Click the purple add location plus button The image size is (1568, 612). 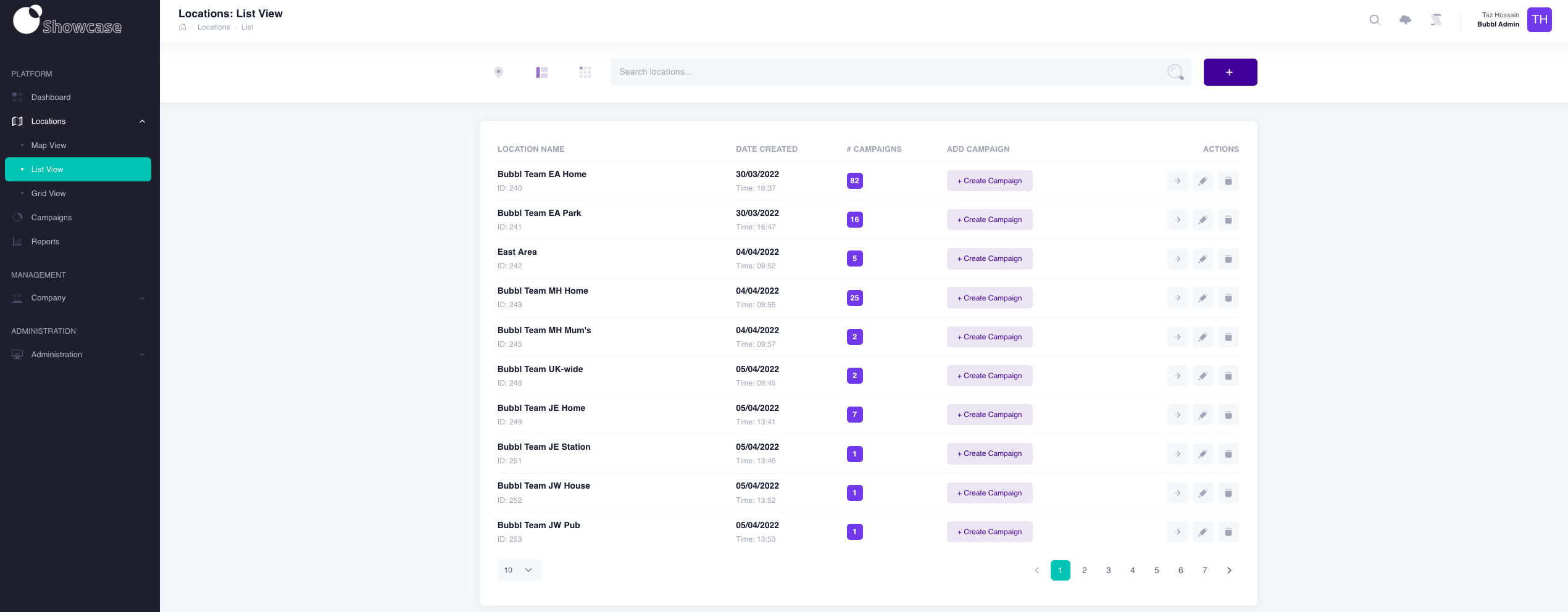pyautogui.click(x=1230, y=72)
